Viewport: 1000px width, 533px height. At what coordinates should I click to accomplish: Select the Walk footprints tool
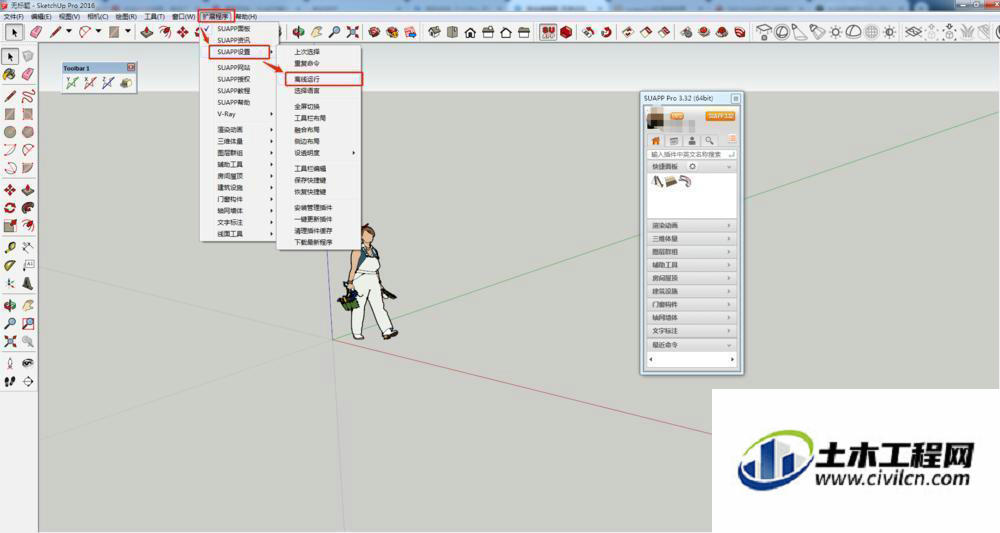[10, 381]
